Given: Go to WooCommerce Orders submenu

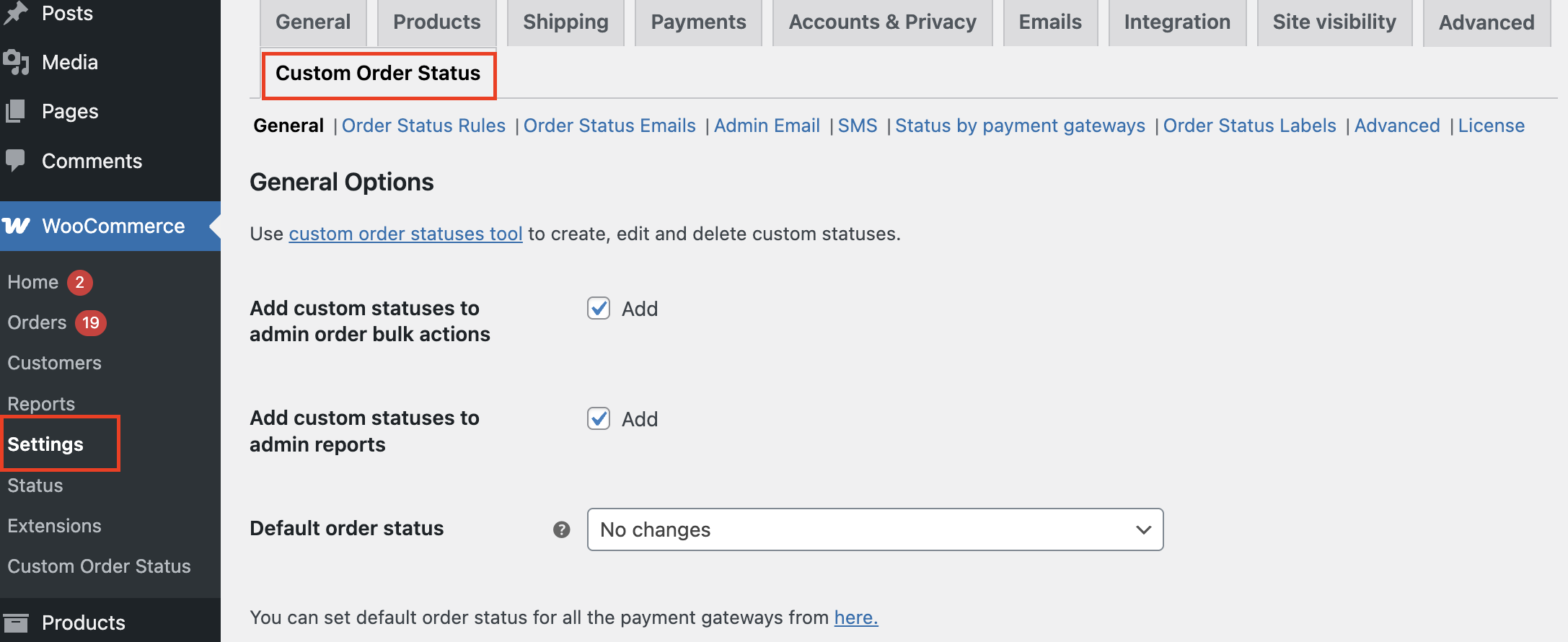Looking at the screenshot, I should [37, 322].
